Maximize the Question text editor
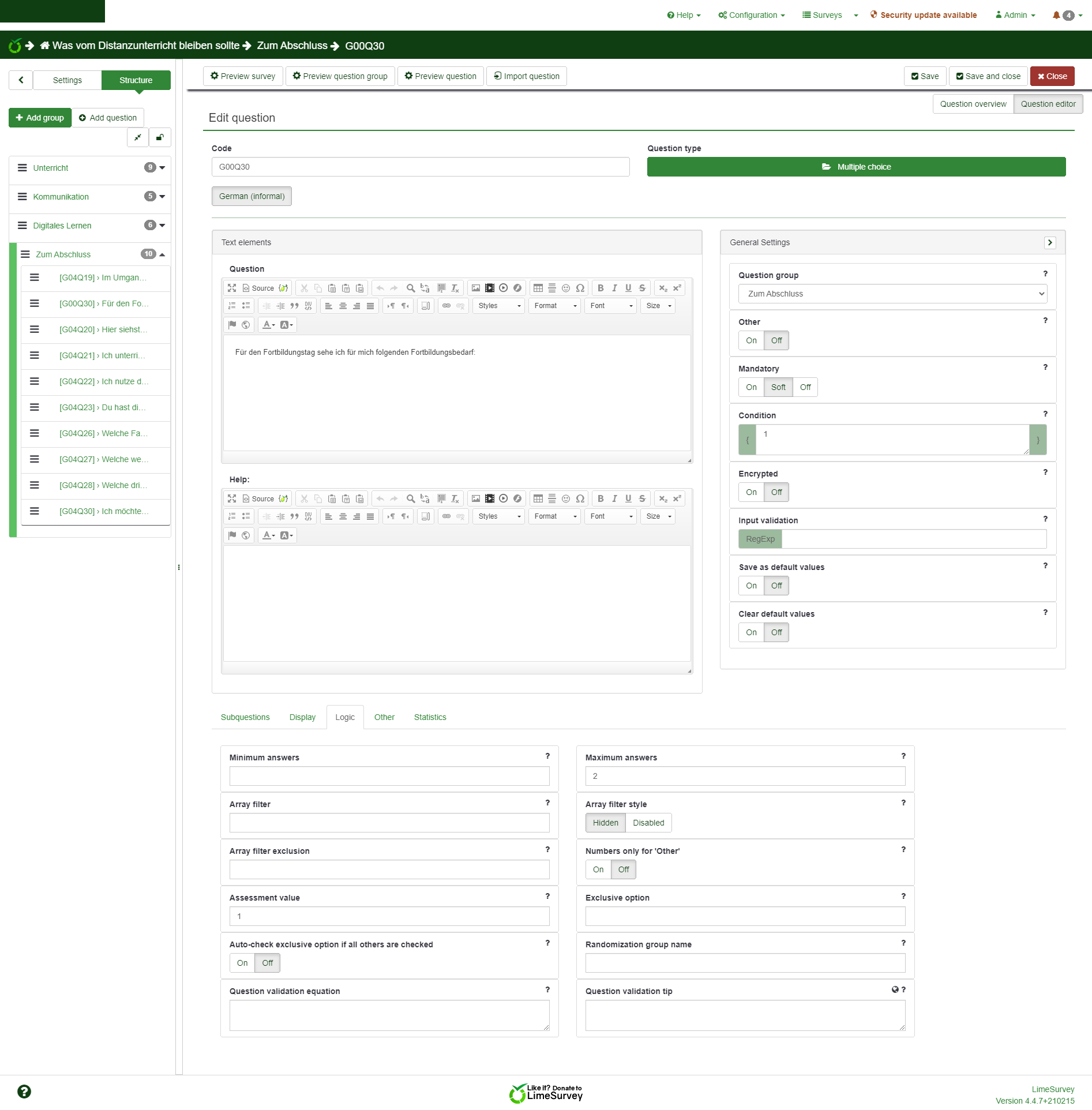The height and width of the screenshot is (1110, 1092). [x=232, y=288]
